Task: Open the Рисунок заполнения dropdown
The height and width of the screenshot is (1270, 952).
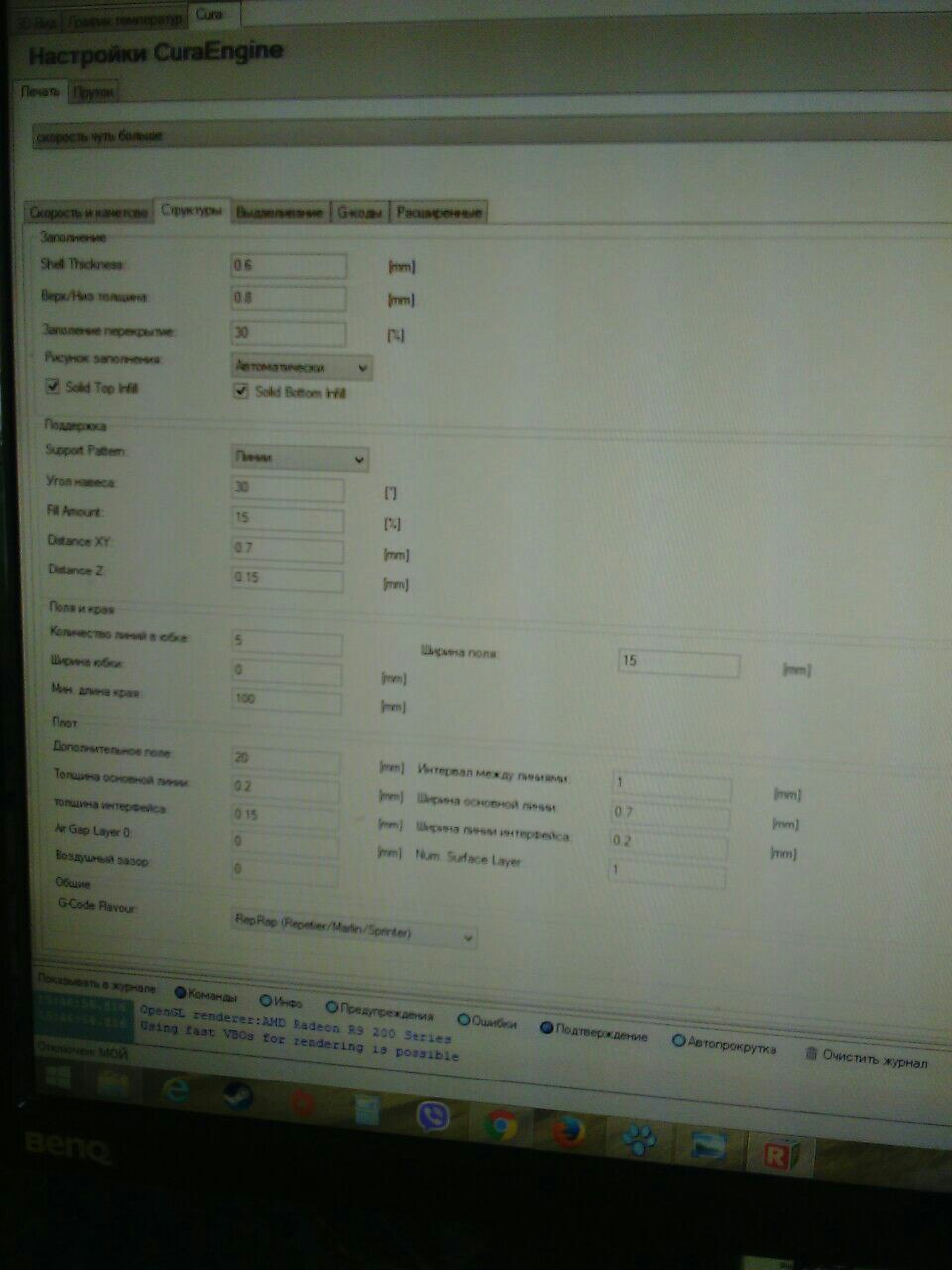Action: pos(301,367)
